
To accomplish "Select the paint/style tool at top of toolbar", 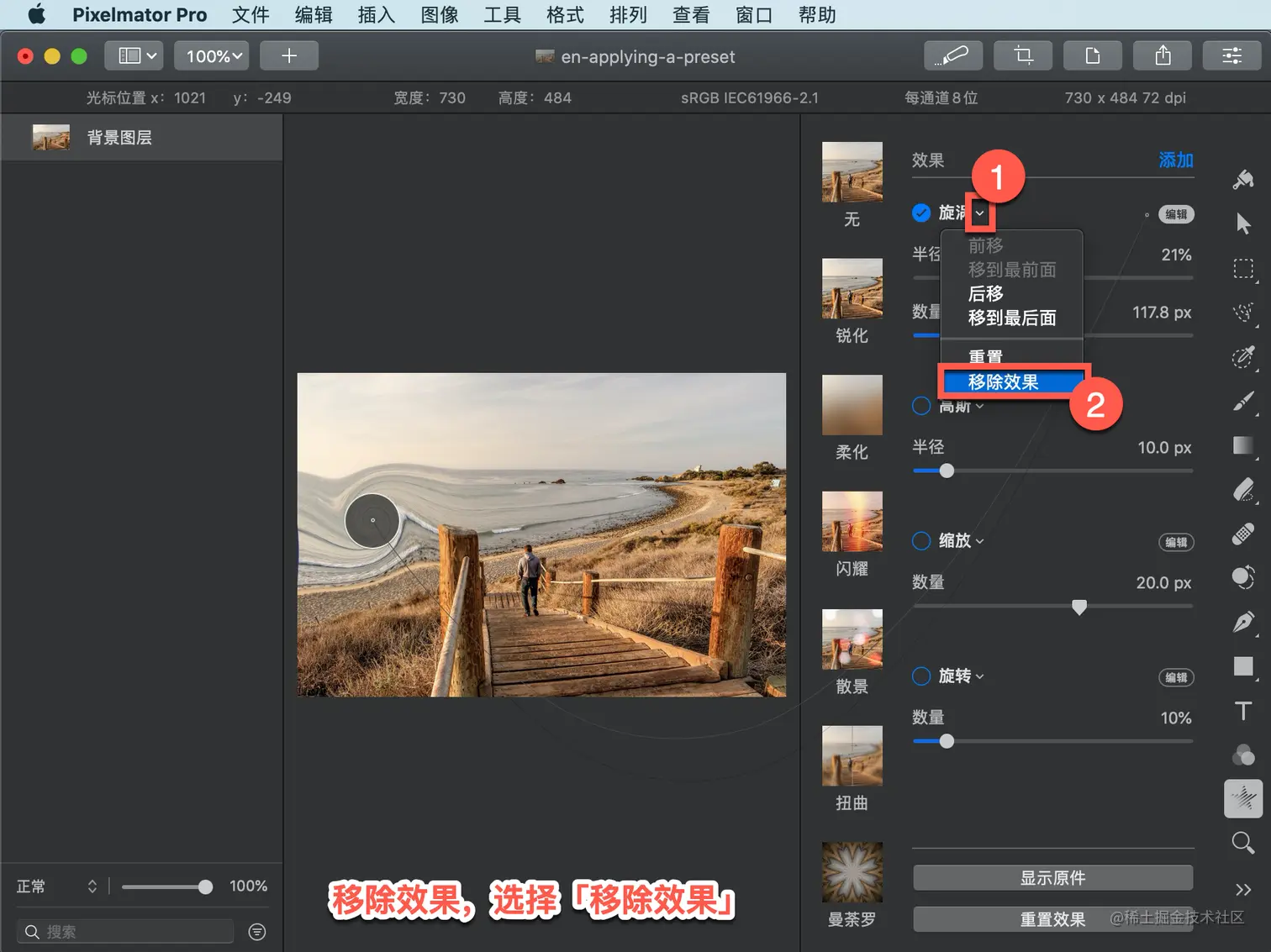I will [x=1243, y=179].
